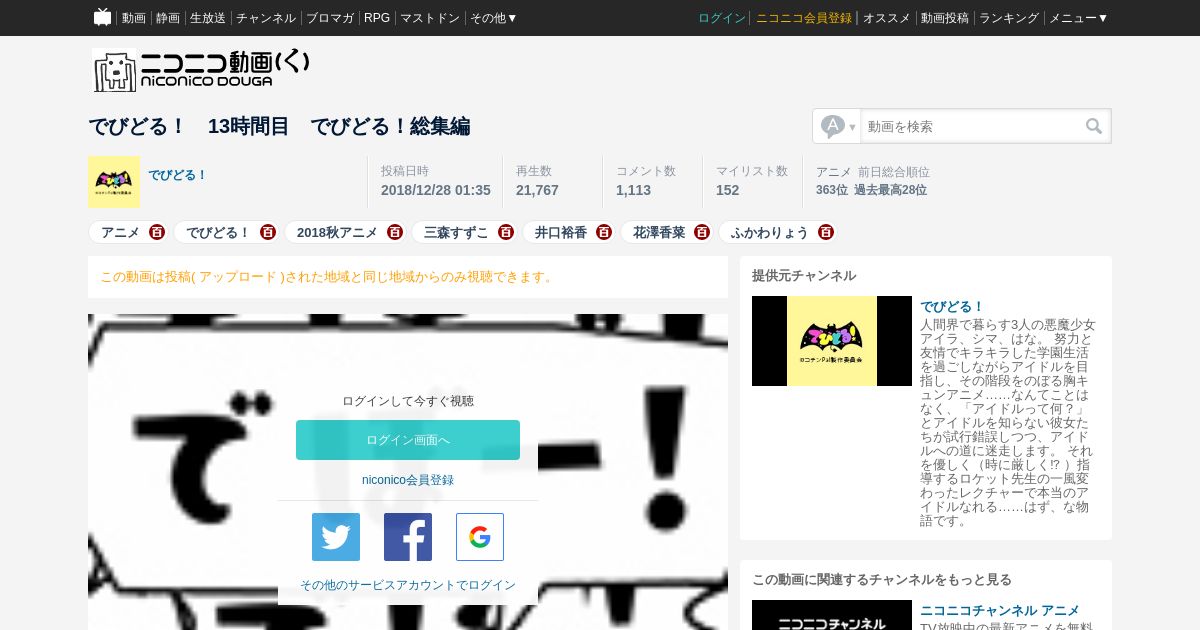Open the Niconico Douga logo
Screen dimensions: 1200x630
201,70
